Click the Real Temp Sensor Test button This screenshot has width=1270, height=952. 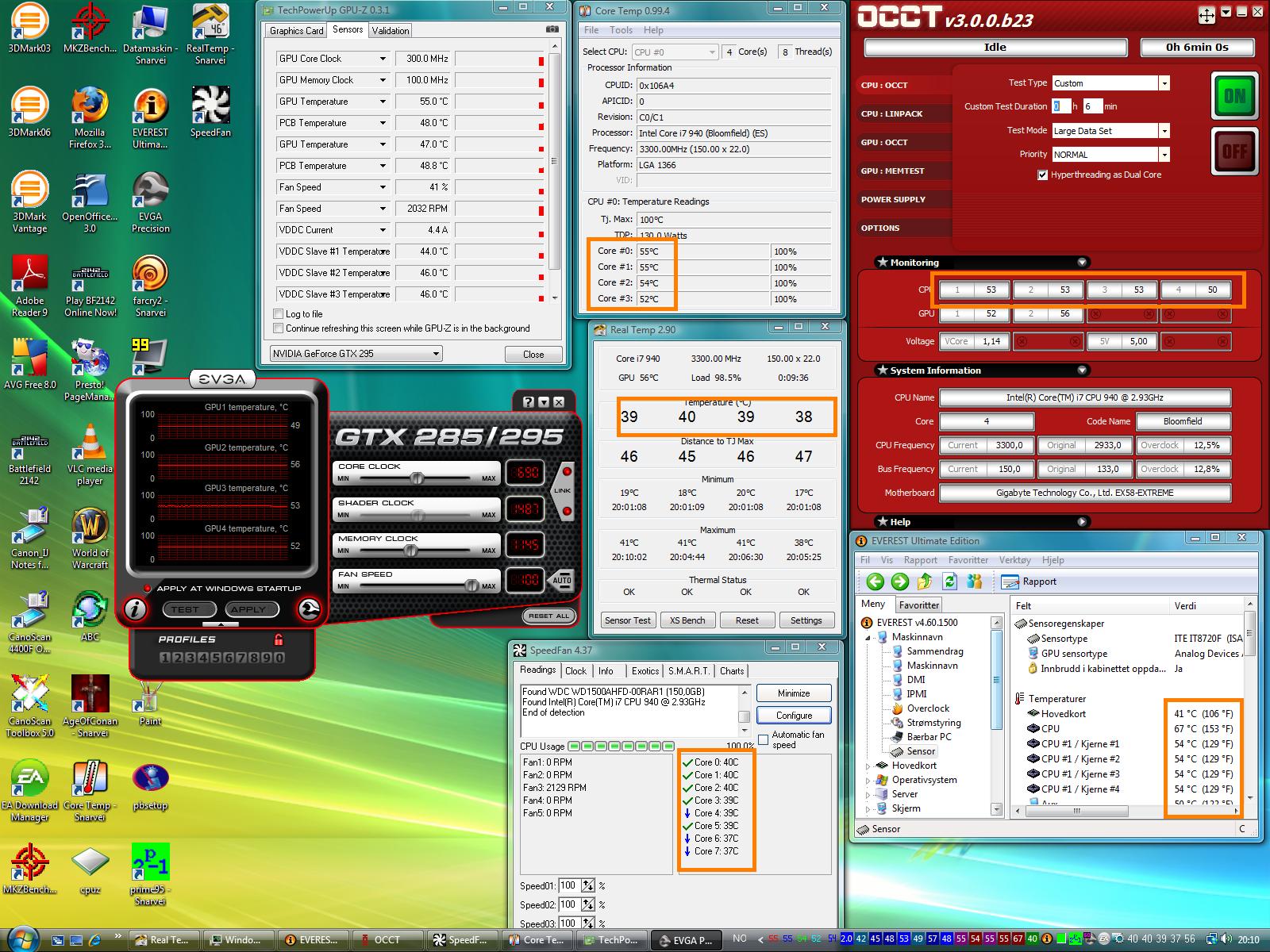pyautogui.click(x=627, y=620)
